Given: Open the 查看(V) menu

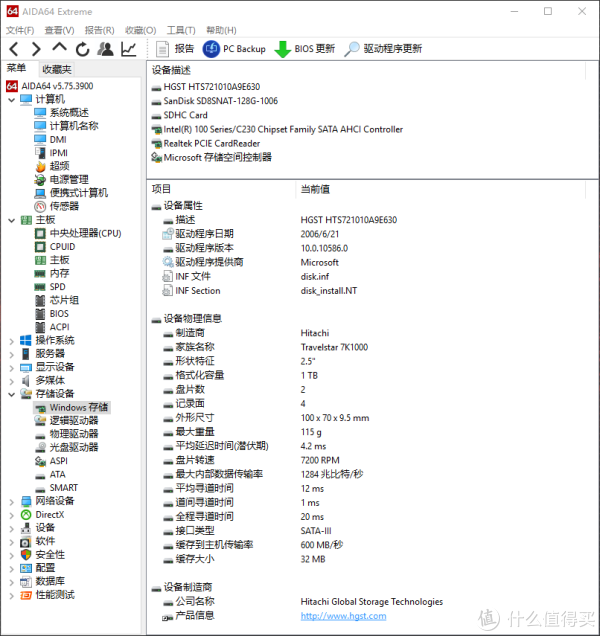Looking at the screenshot, I should (55, 31).
